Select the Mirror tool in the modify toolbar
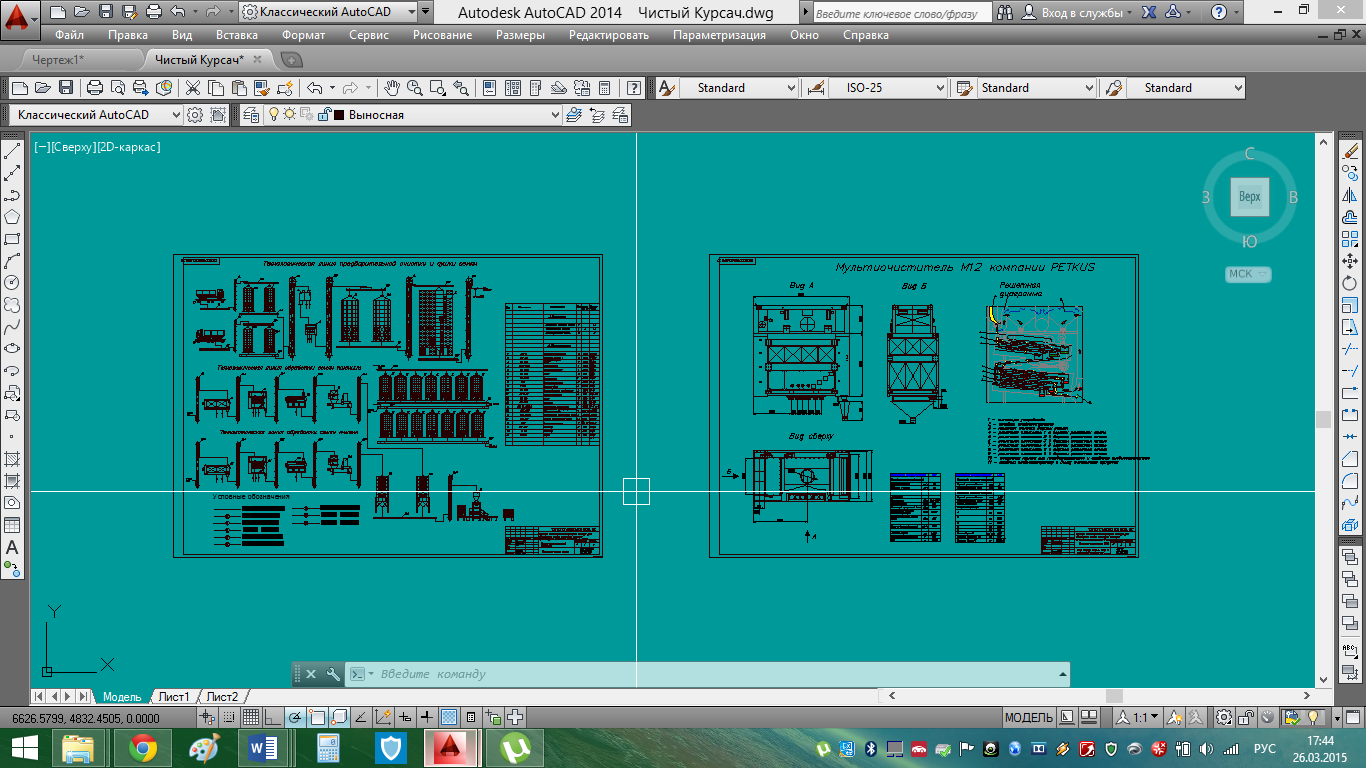 (x=1351, y=195)
